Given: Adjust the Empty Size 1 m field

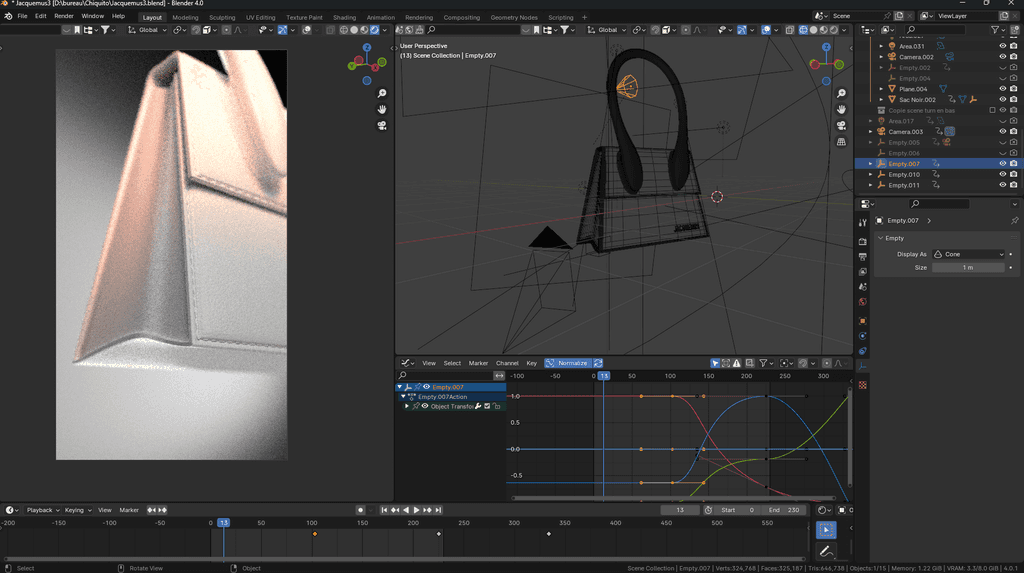Looking at the screenshot, I should tap(968, 268).
